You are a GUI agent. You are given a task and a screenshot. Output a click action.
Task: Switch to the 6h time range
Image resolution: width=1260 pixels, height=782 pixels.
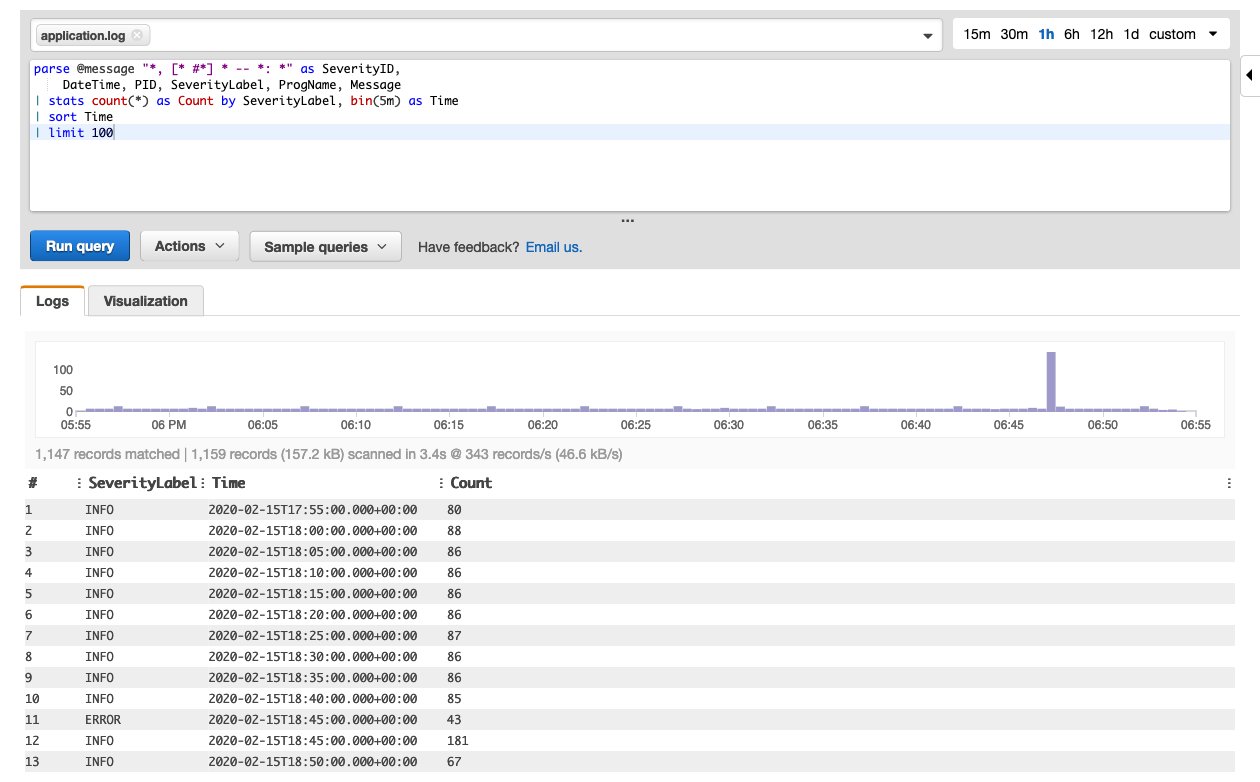pyautogui.click(x=1072, y=34)
